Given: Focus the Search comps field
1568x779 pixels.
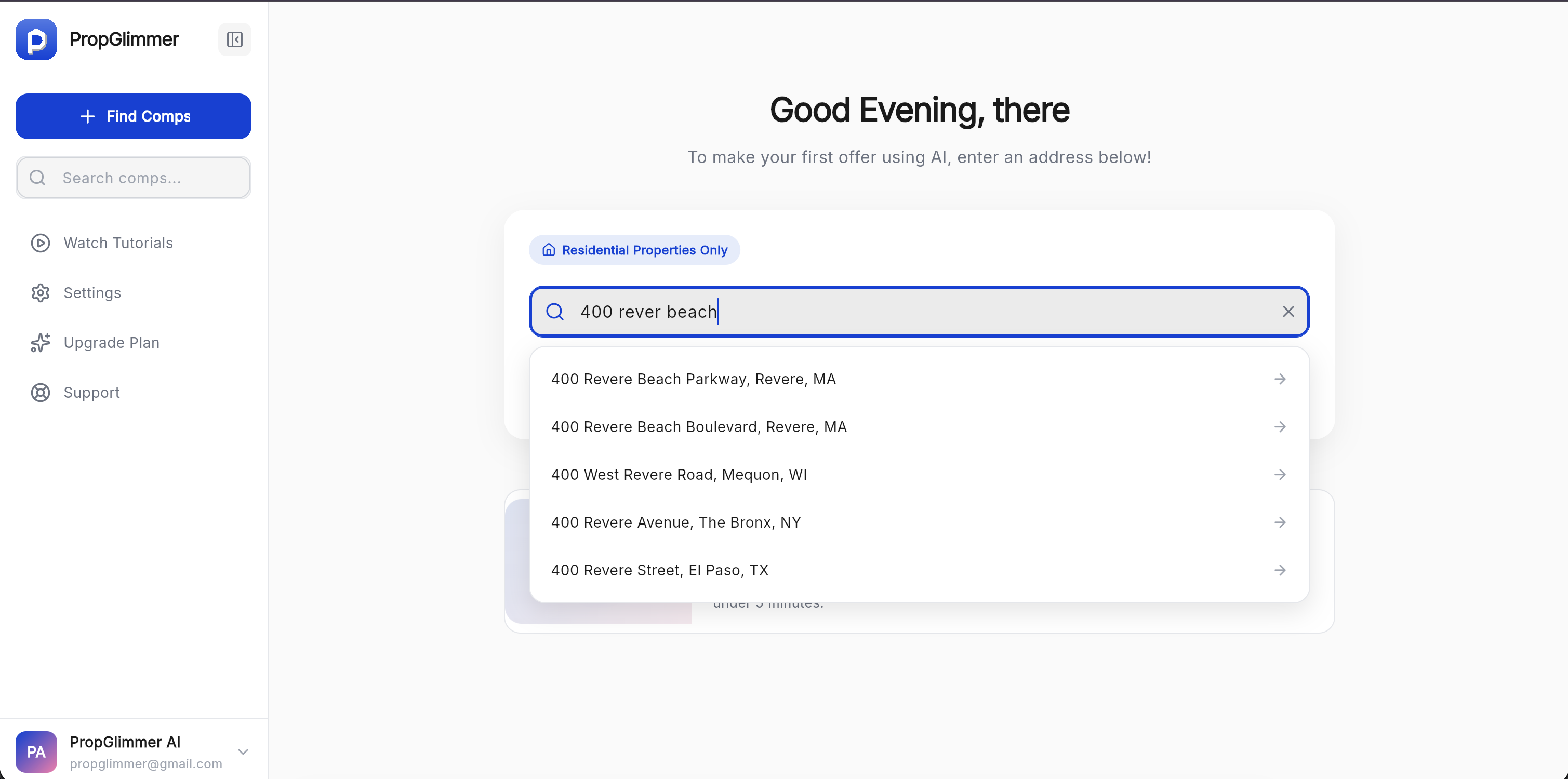Looking at the screenshot, I should point(134,178).
